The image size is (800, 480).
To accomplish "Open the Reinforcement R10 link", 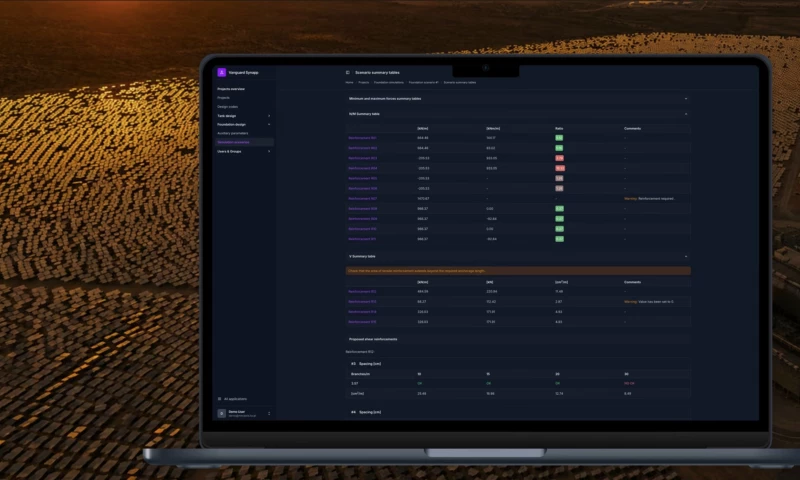I will [x=362, y=229].
